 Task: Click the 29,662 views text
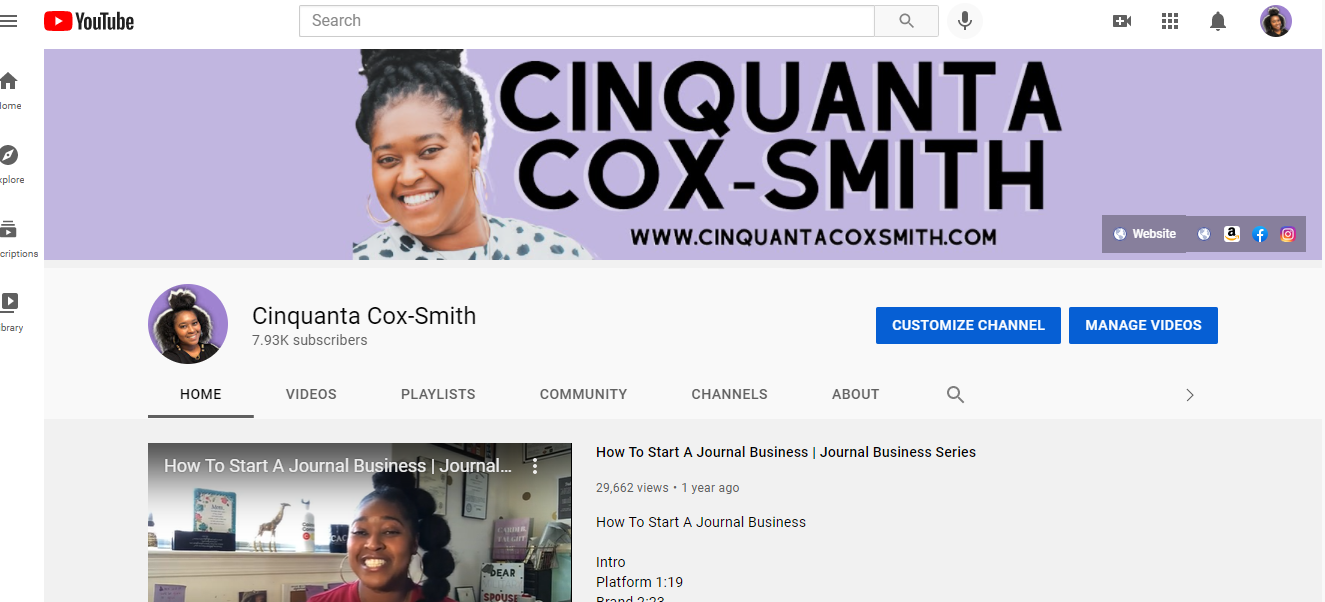point(632,488)
